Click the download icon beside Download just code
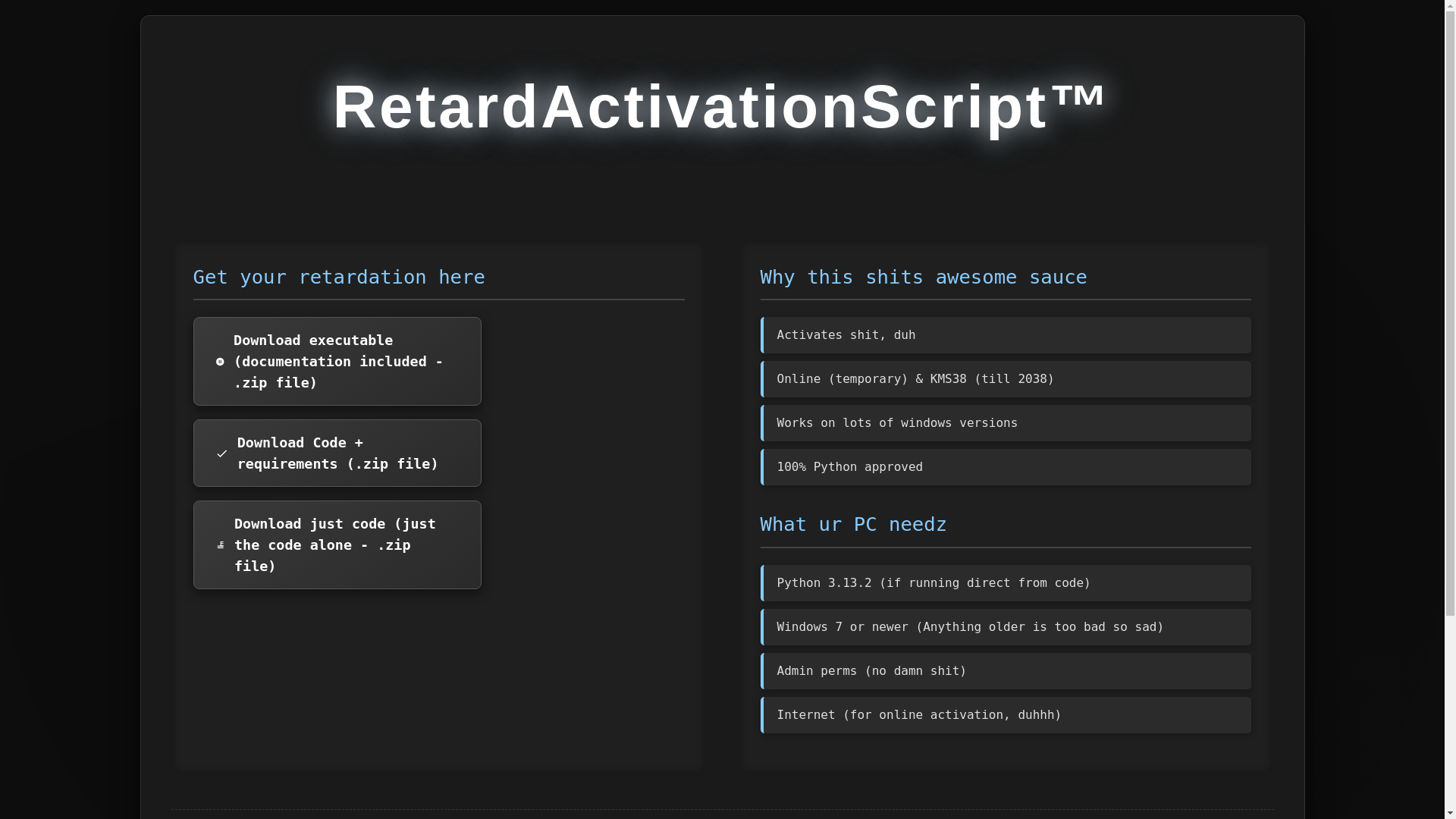 [221, 545]
